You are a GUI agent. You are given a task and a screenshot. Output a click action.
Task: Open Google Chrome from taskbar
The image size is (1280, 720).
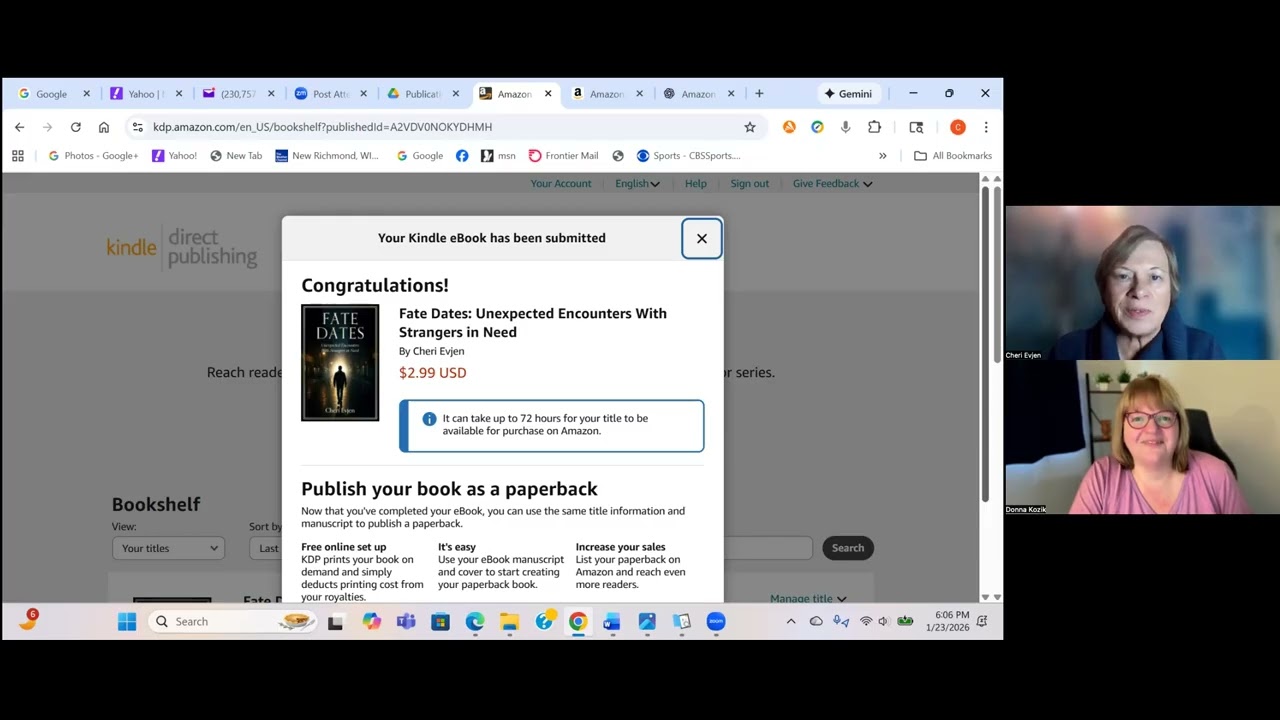(578, 621)
